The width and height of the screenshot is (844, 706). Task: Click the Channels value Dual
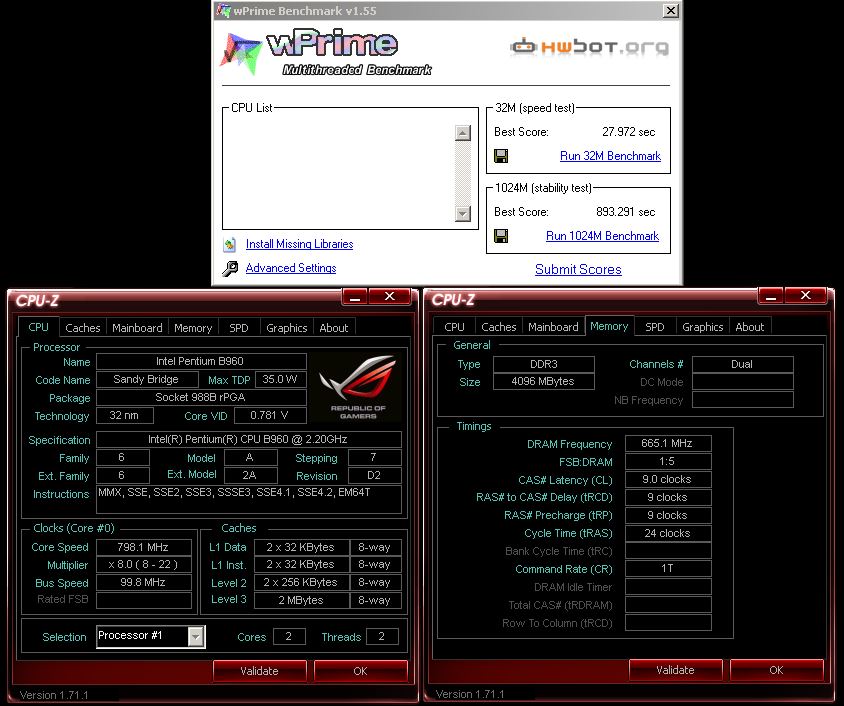pyautogui.click(x=742, y=364)
